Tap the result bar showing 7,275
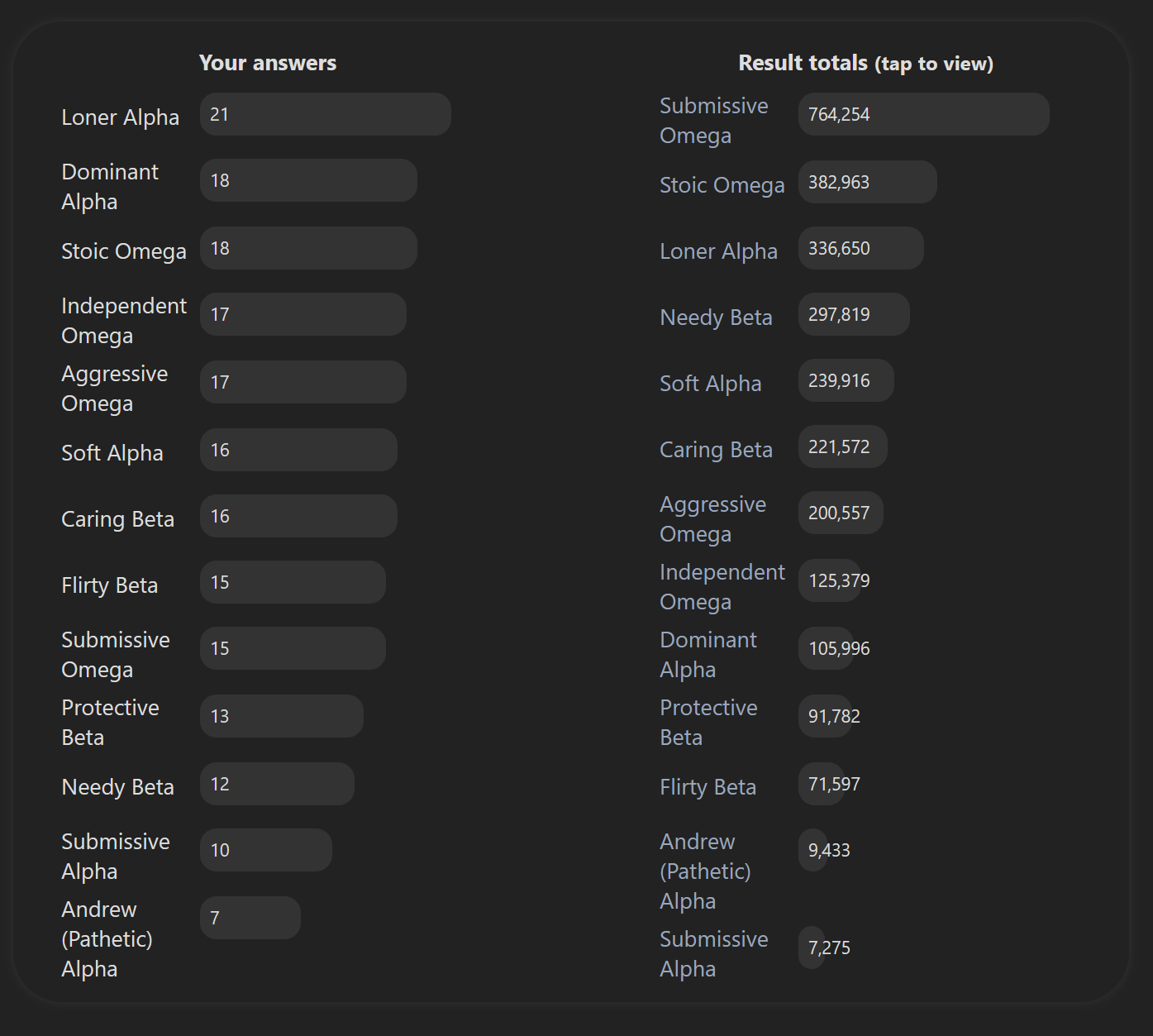 [812, 948]
